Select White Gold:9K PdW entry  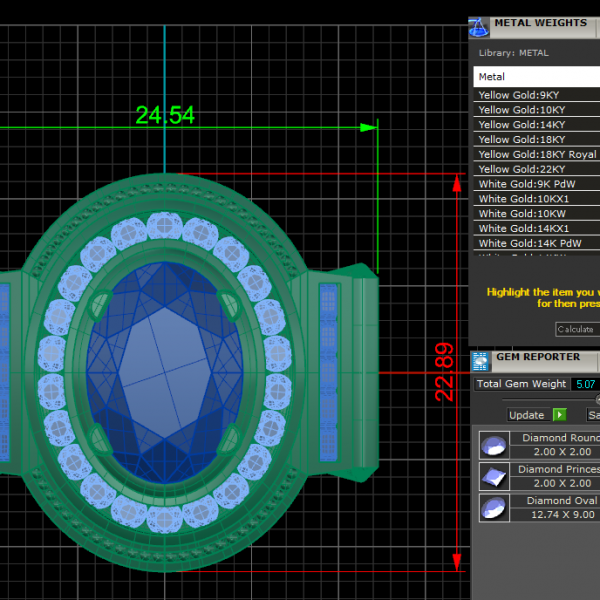(526, 185)
